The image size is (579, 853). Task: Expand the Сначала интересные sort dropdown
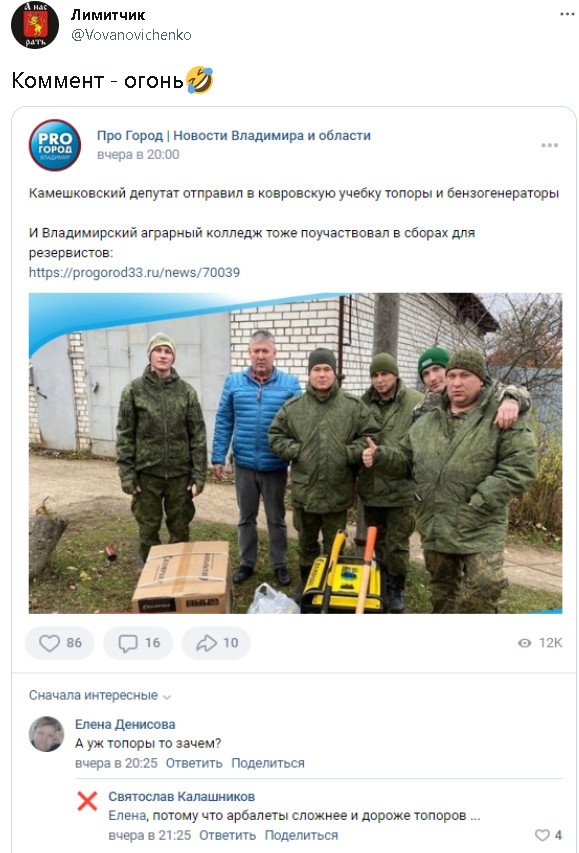pyautogui.click(x=100, y=695)
